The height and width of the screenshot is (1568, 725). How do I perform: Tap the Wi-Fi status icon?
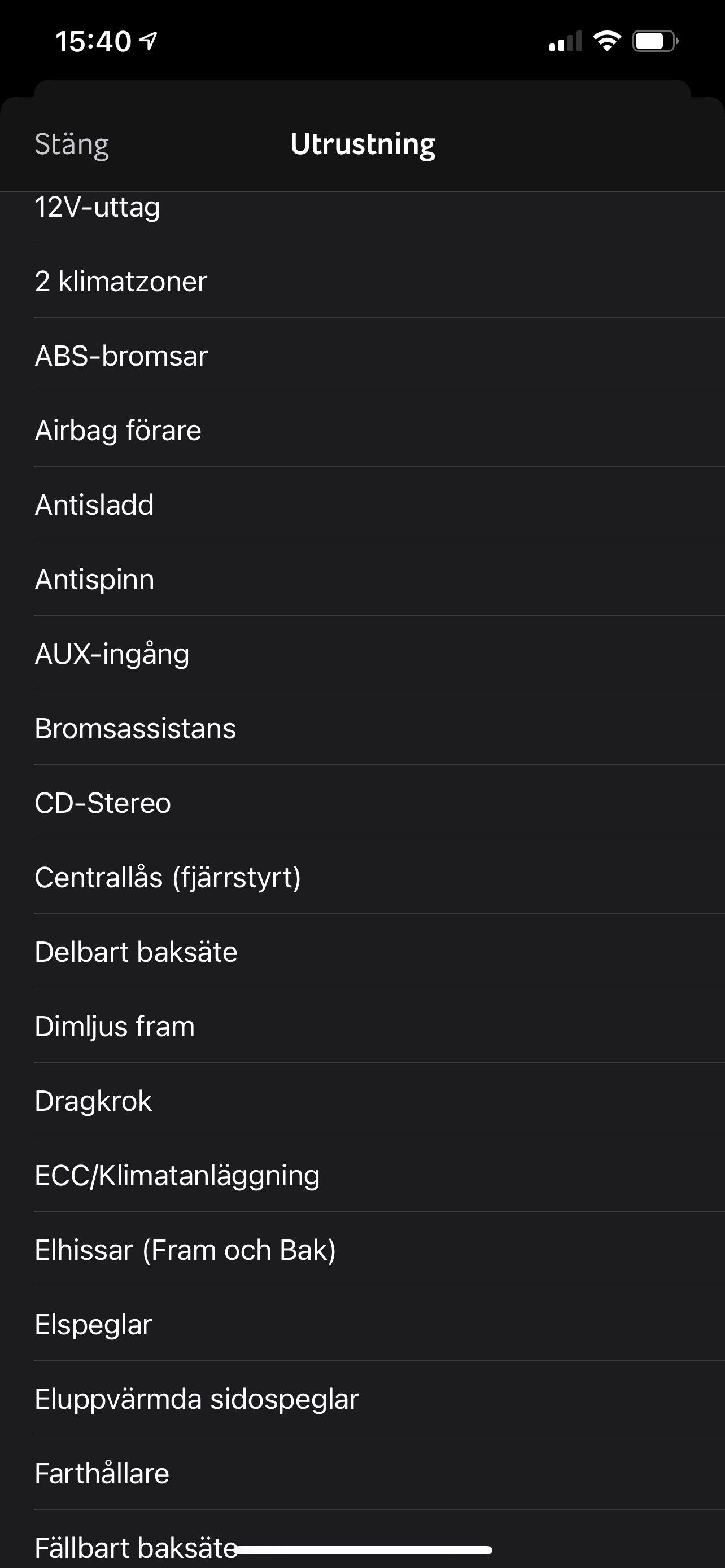(x=606, y=41)
